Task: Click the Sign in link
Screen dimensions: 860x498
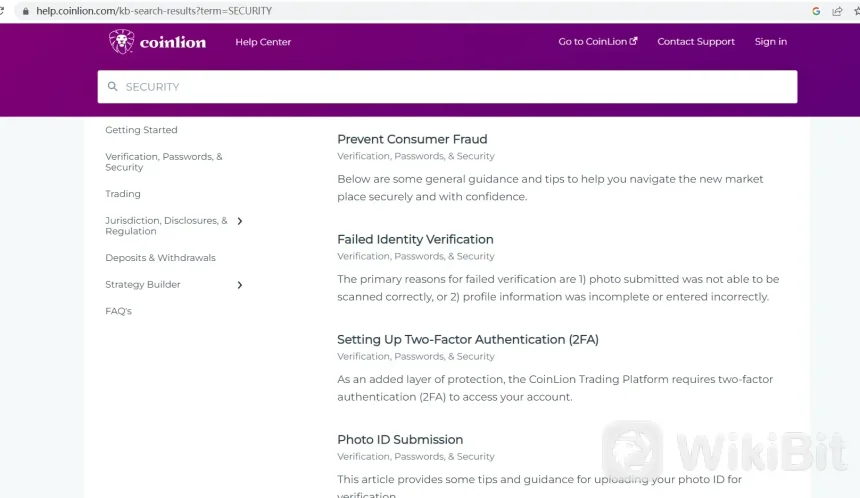Action: click(770, 42)
